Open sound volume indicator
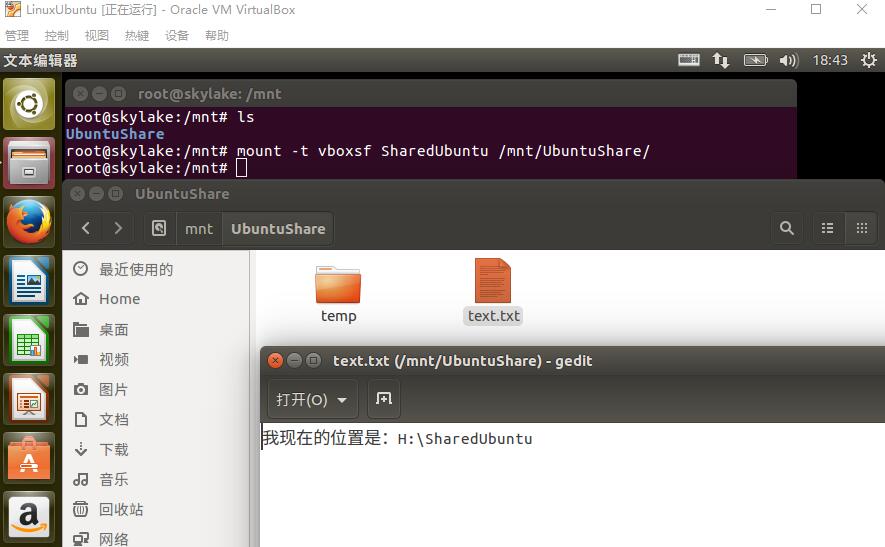The height and width of the screenshot is (547, 885). (x=788, y=60)
